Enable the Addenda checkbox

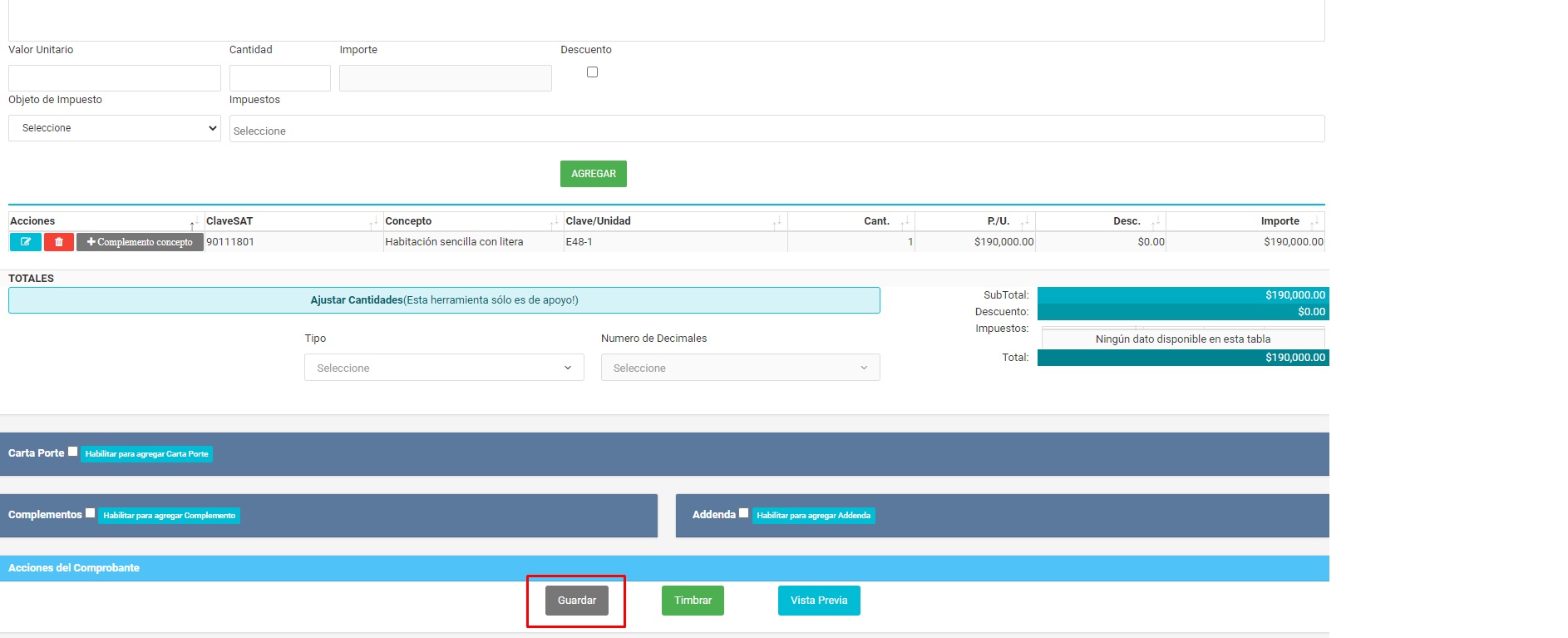[x=744, y=513]
